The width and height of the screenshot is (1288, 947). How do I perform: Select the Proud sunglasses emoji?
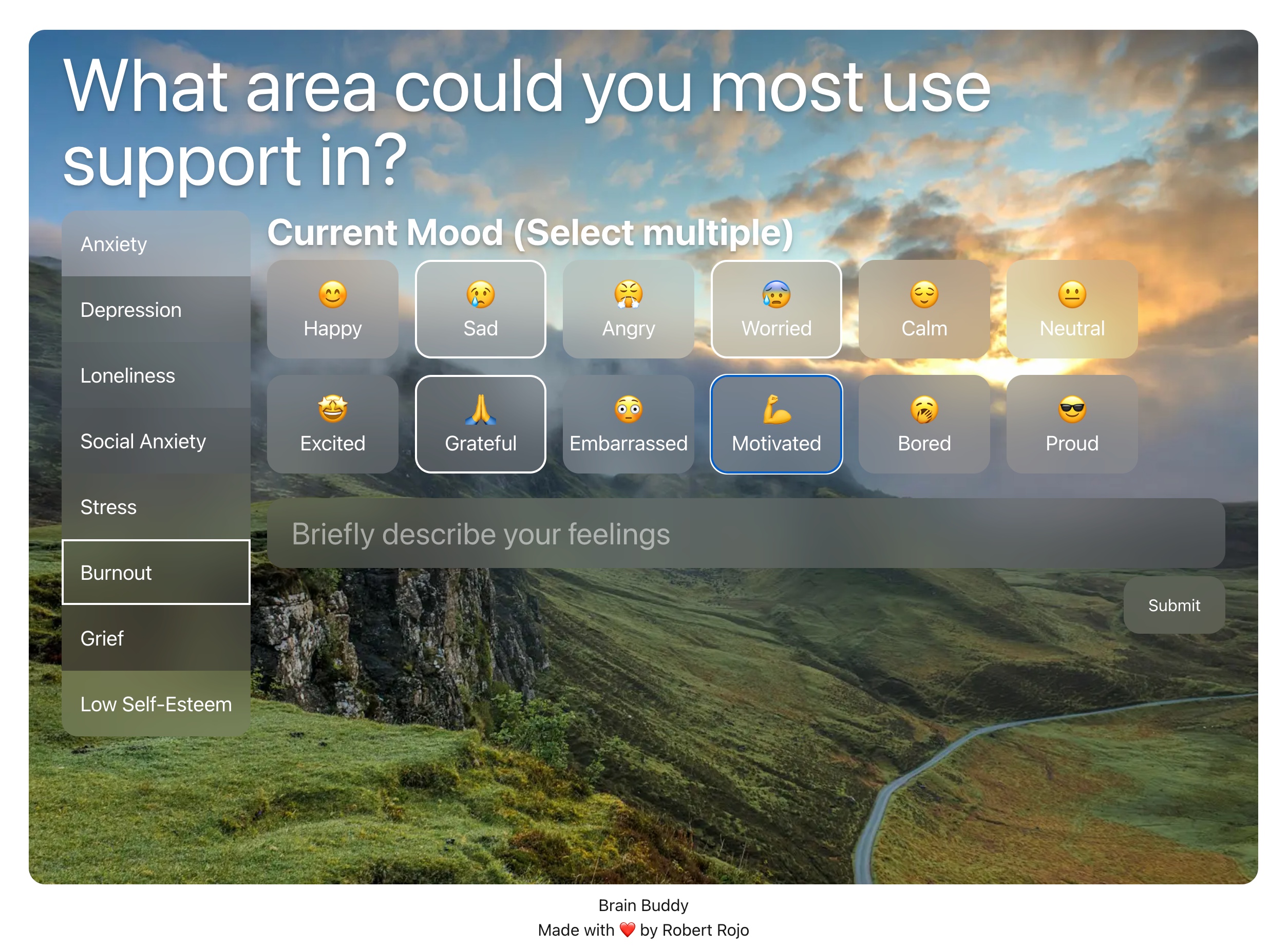1072,409
